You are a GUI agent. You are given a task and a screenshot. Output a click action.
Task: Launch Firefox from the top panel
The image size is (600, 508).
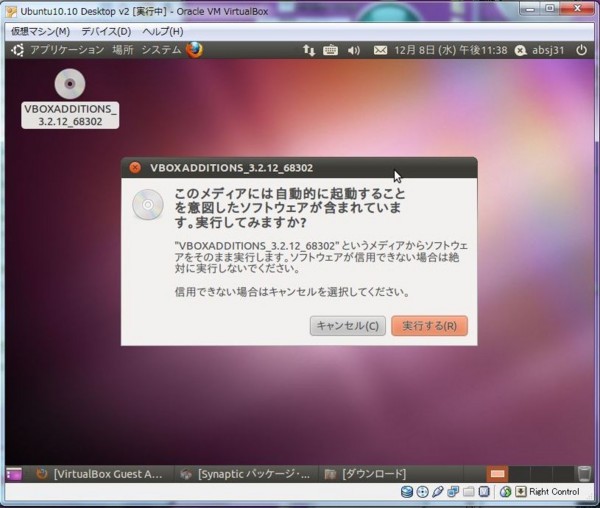[194, 50]
